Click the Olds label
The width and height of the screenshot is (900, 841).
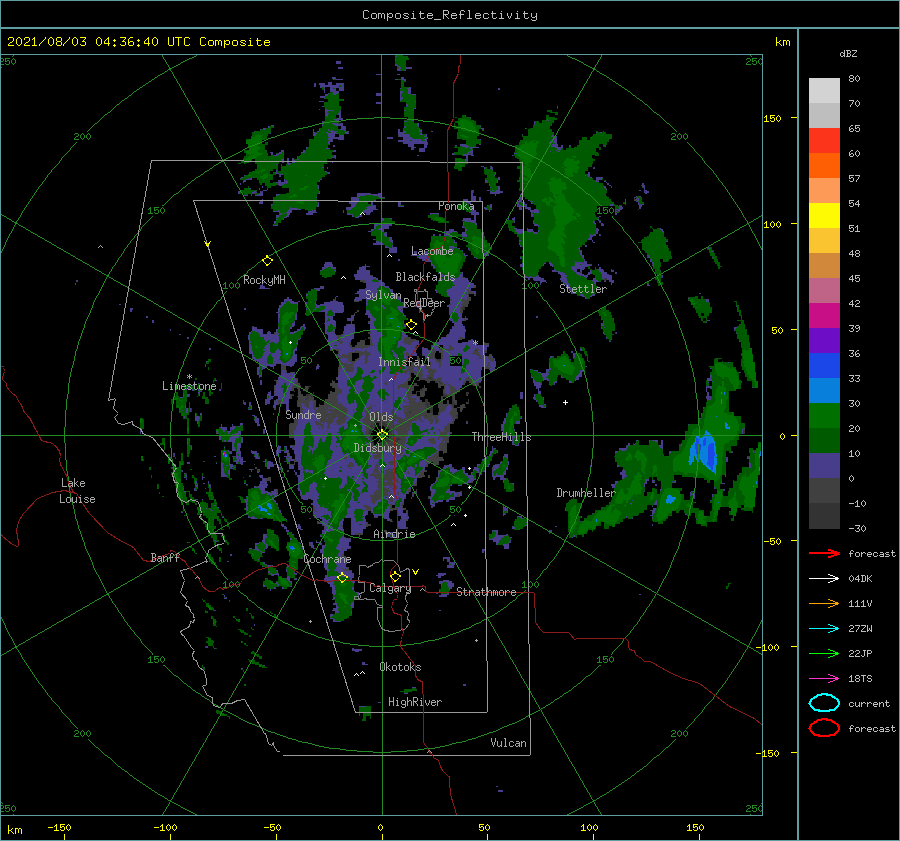tap(381, 417)
